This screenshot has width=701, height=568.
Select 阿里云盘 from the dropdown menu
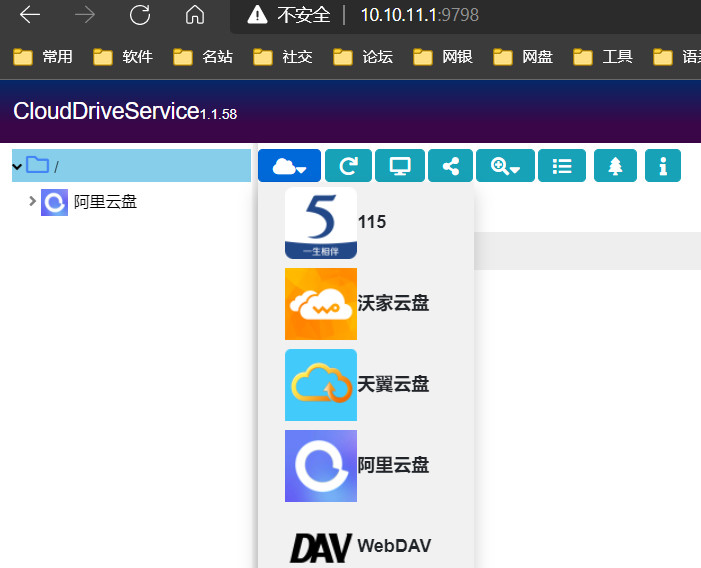point(366,466)
